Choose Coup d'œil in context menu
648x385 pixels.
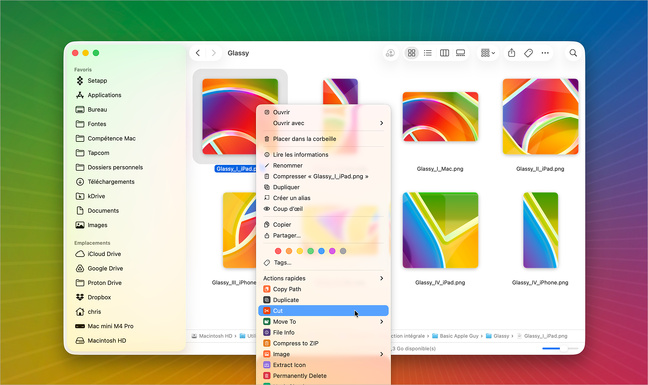(323, 209)
